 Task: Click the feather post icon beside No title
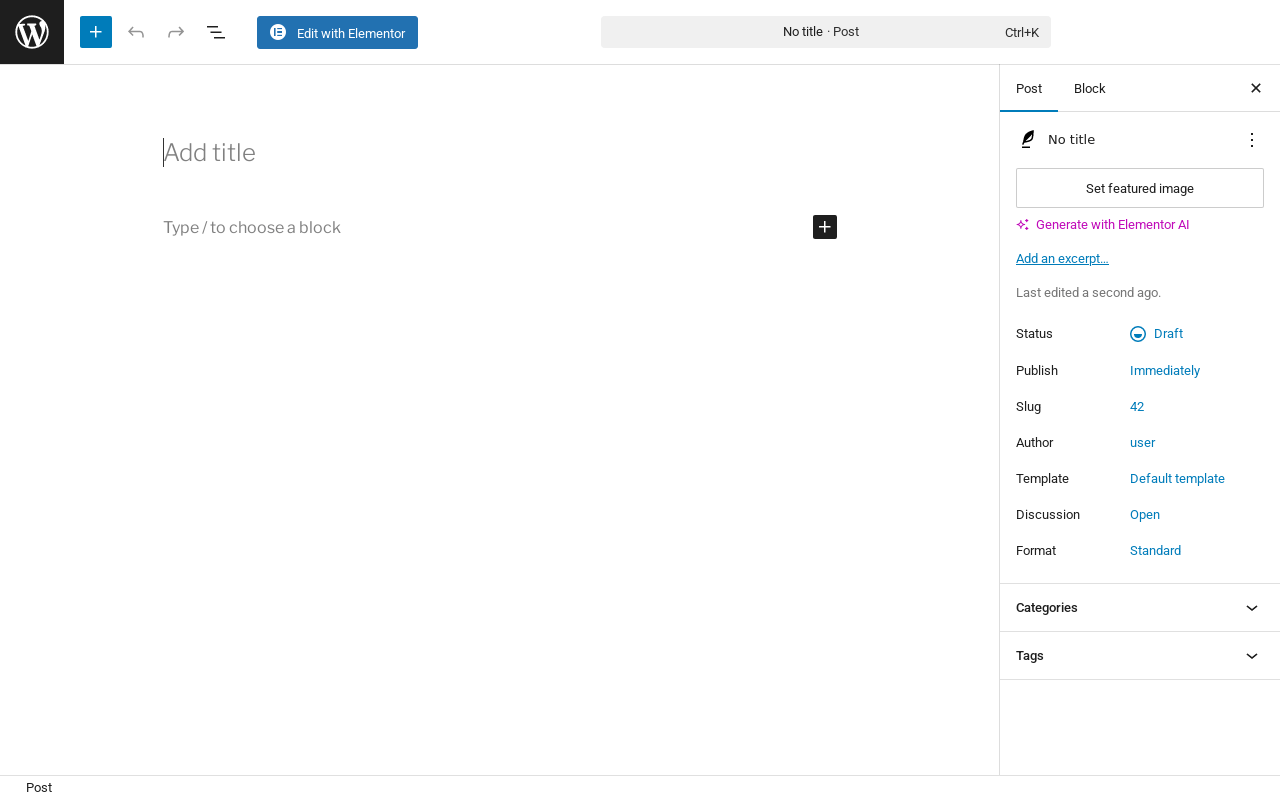1028,140
